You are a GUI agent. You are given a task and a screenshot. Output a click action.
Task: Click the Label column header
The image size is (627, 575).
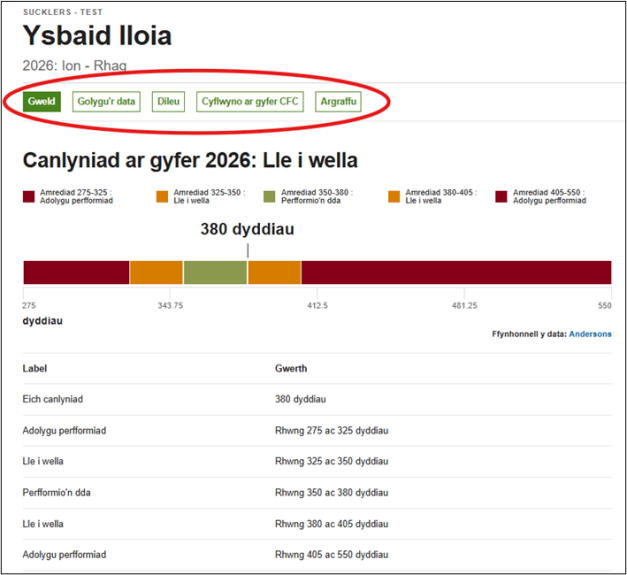(35, 368)
